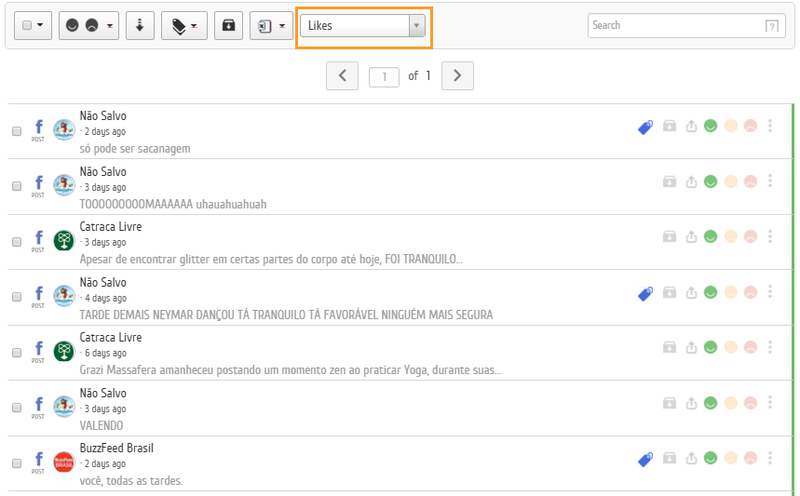Image resolution: width=800 pixels, height=496 pixels.
Task: Tick checkbox next to 'VALENDO' post
Action: tap(17, 407)
